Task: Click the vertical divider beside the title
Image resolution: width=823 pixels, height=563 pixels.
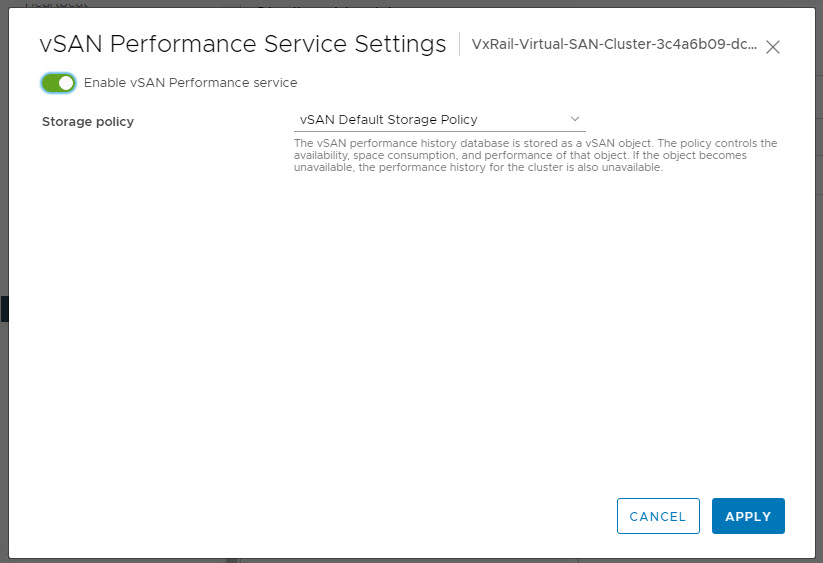Action: coord(459,45)
